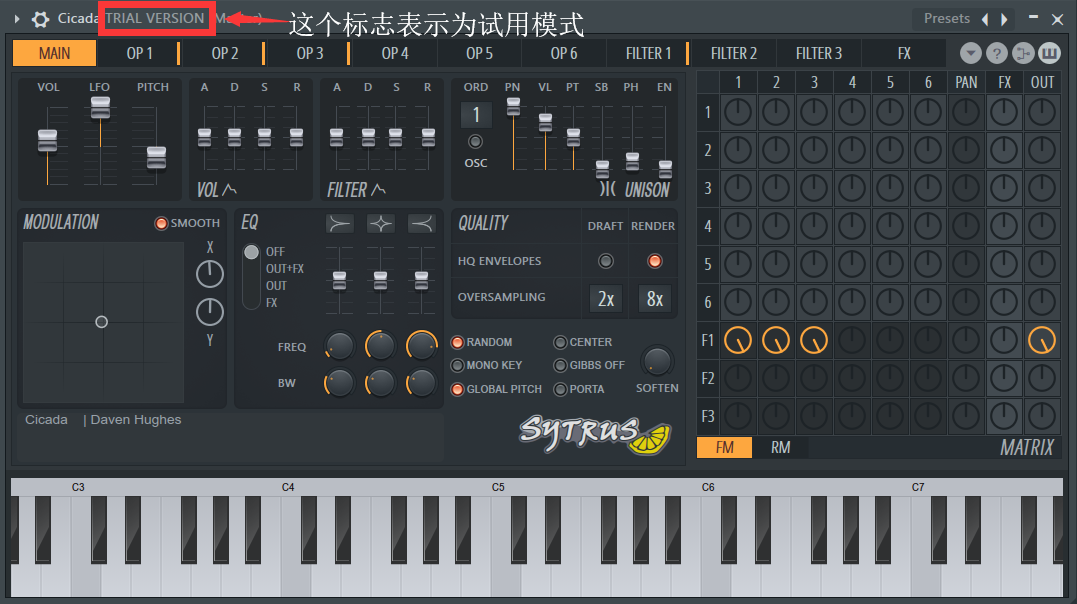Open the OP 1 tab
This screenshot has width=1077, height=604.
(139, 53)
